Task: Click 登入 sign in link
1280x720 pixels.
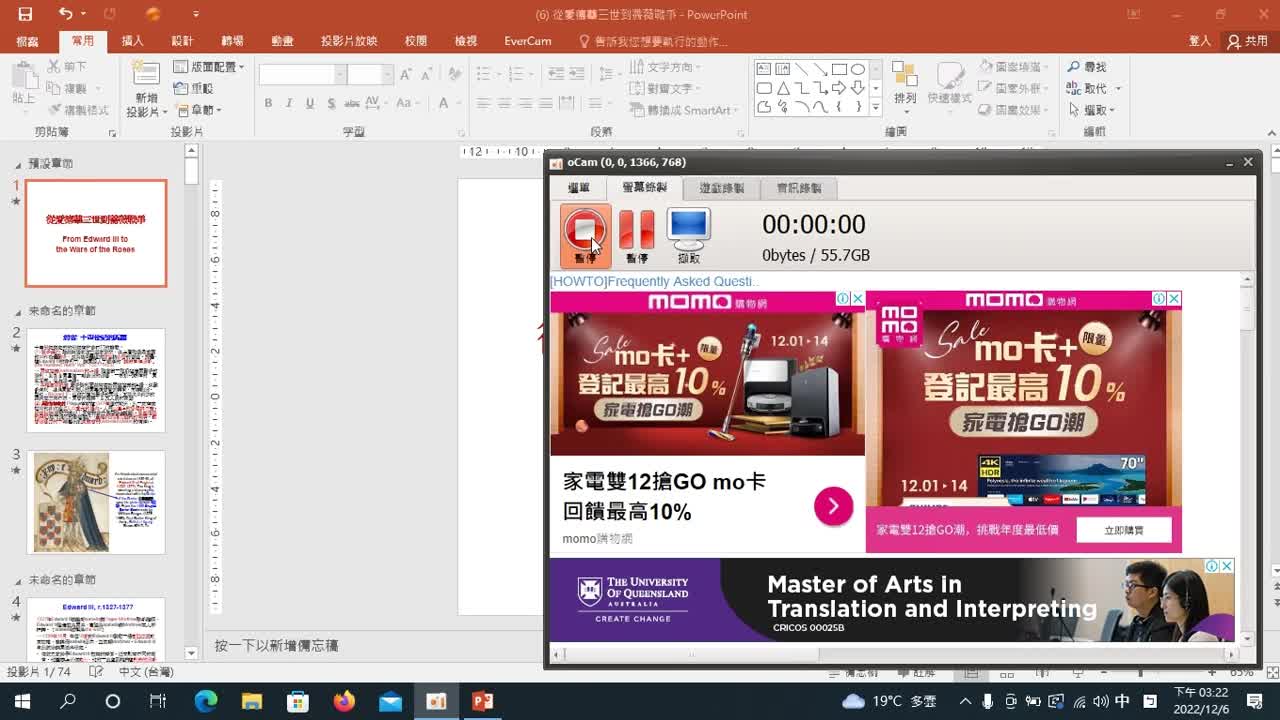Action: pos(1200,41)
